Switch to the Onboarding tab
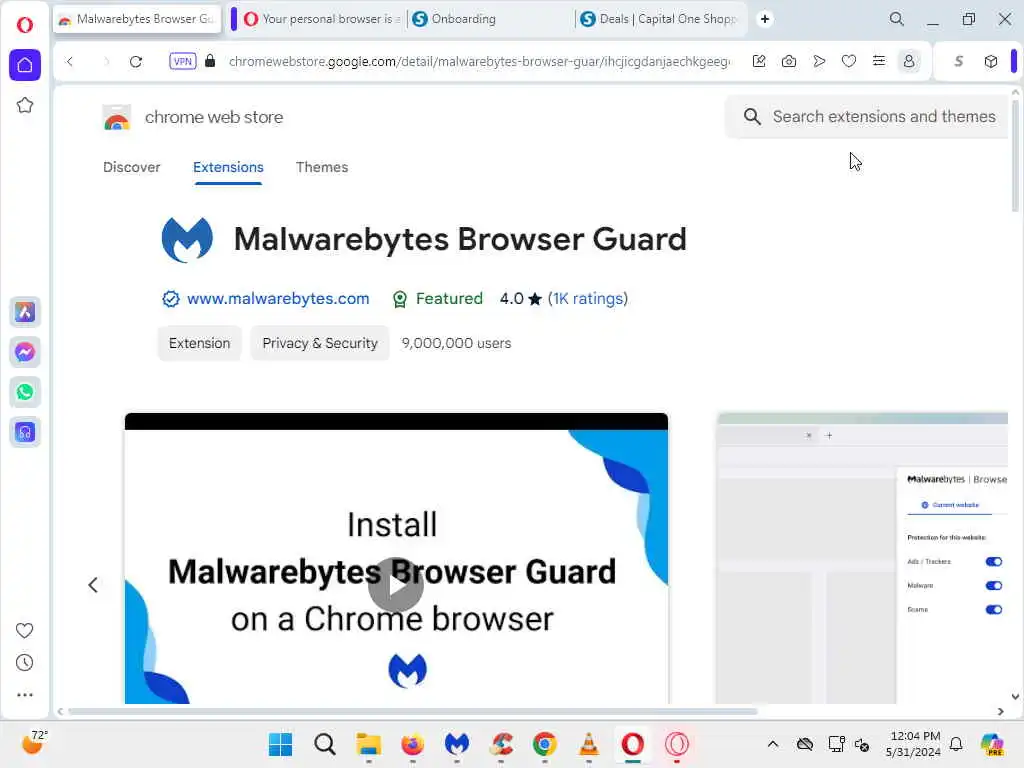The width and height of the screenshot is (1024, 768). click(x=491, y=19)
